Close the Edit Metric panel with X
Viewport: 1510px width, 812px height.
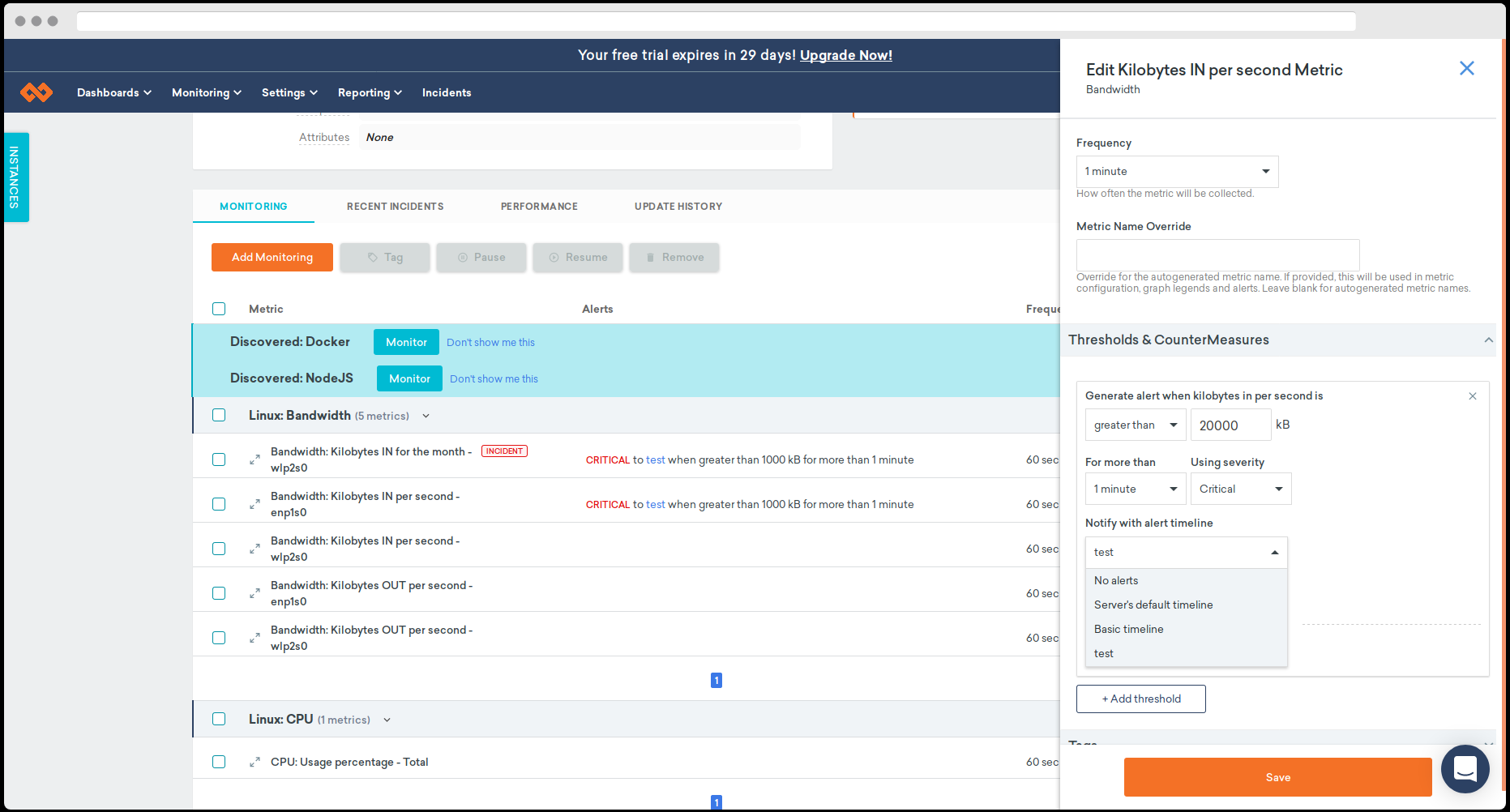[1466, 69]
